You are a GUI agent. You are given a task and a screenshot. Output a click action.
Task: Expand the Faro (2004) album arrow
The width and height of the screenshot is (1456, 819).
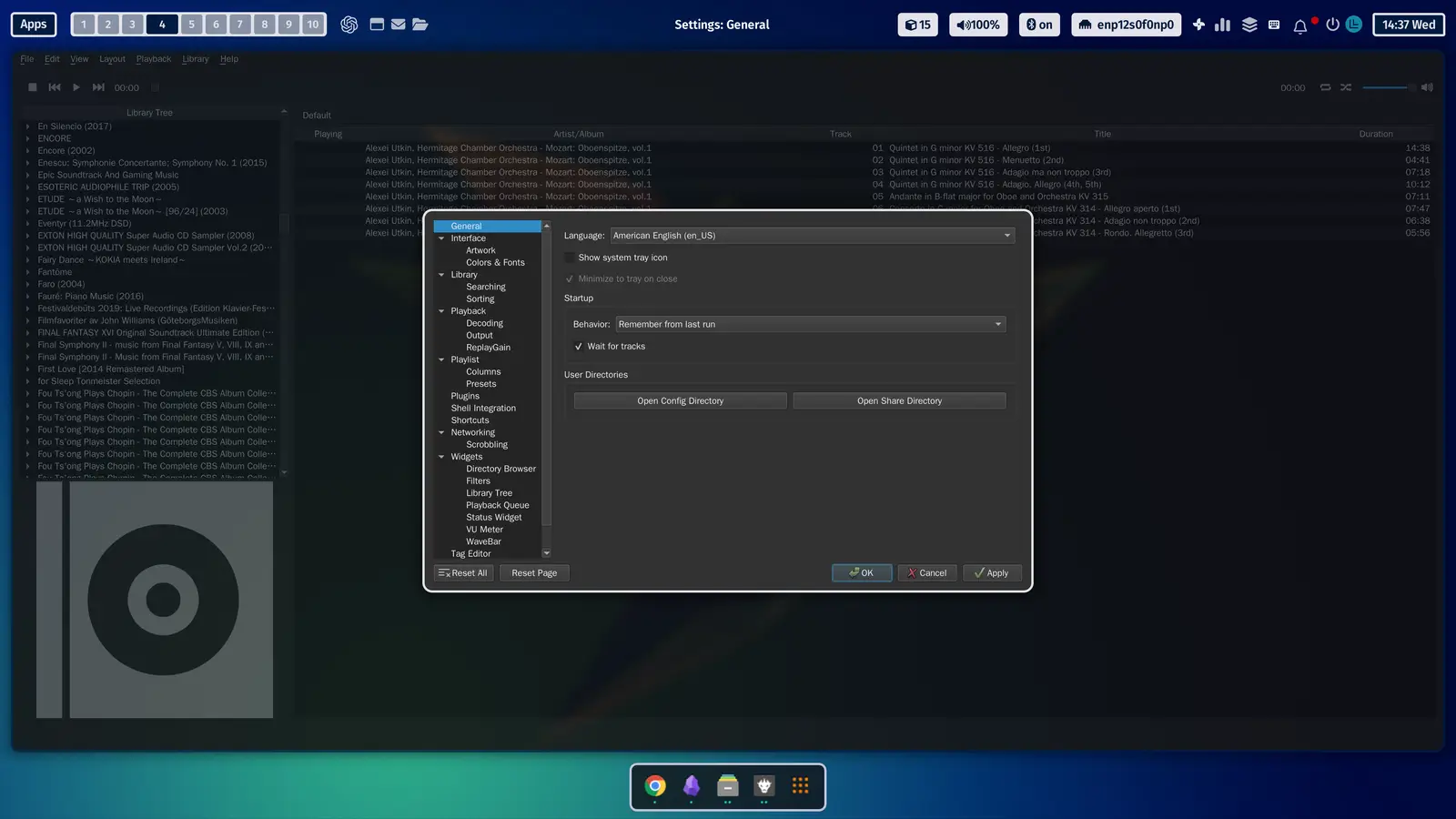[28, 284]
